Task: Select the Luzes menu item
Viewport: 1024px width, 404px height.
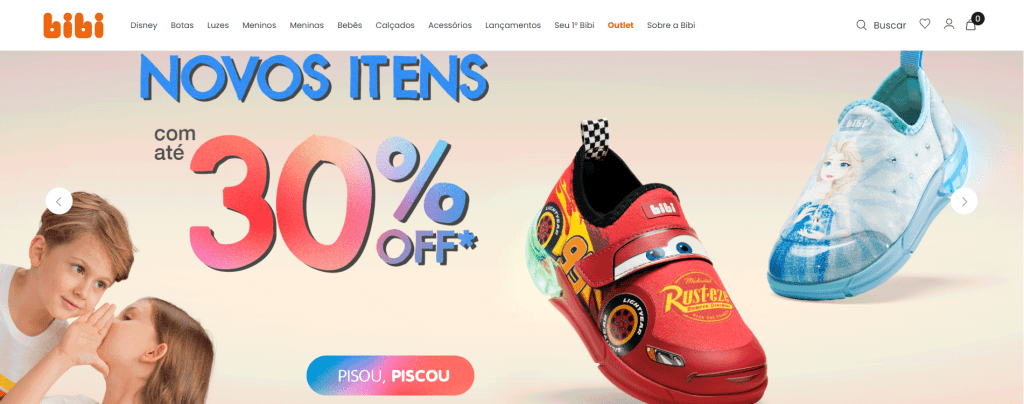Action: click(x=218, y=25)
